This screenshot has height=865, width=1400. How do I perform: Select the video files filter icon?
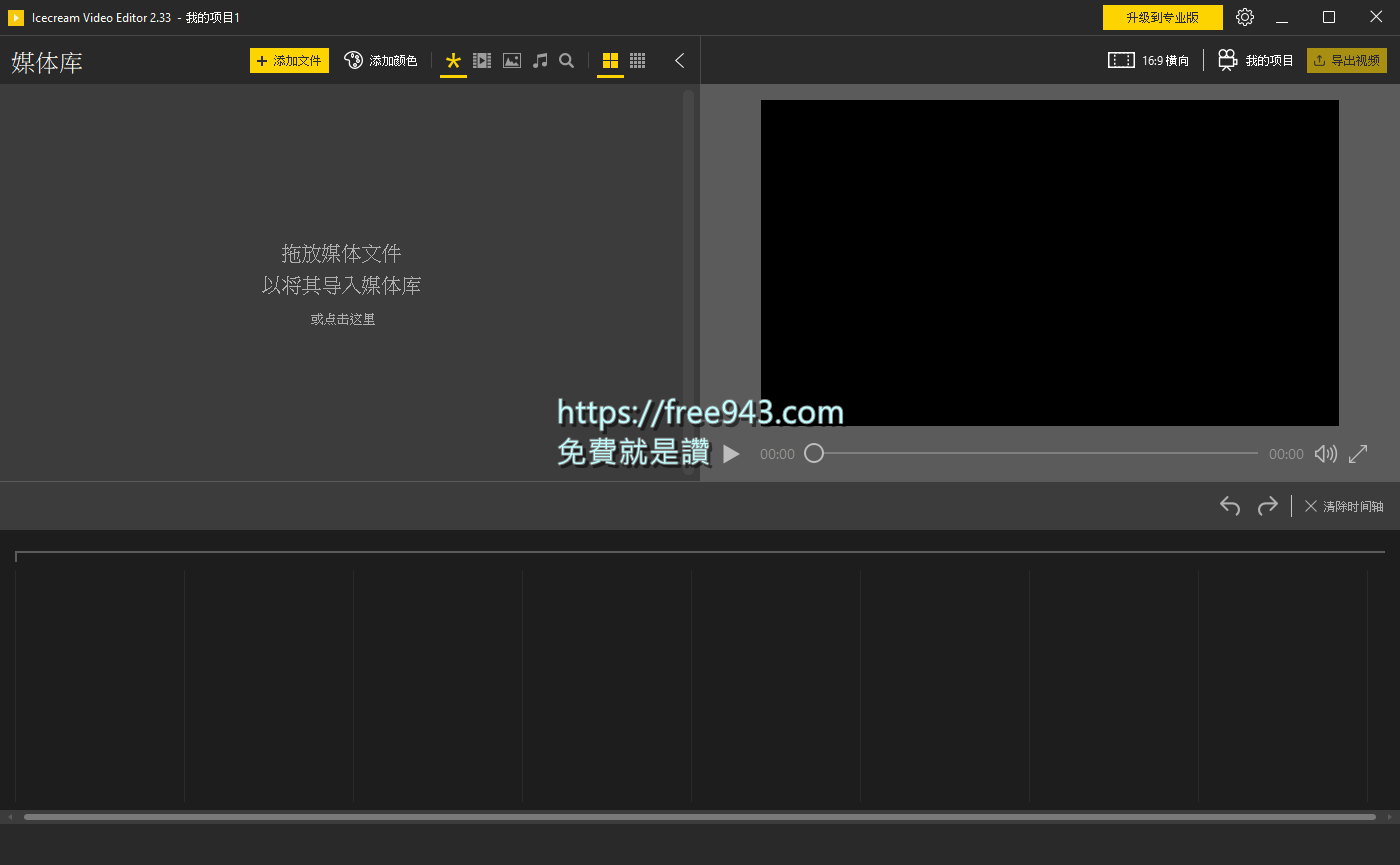[482, 60]
